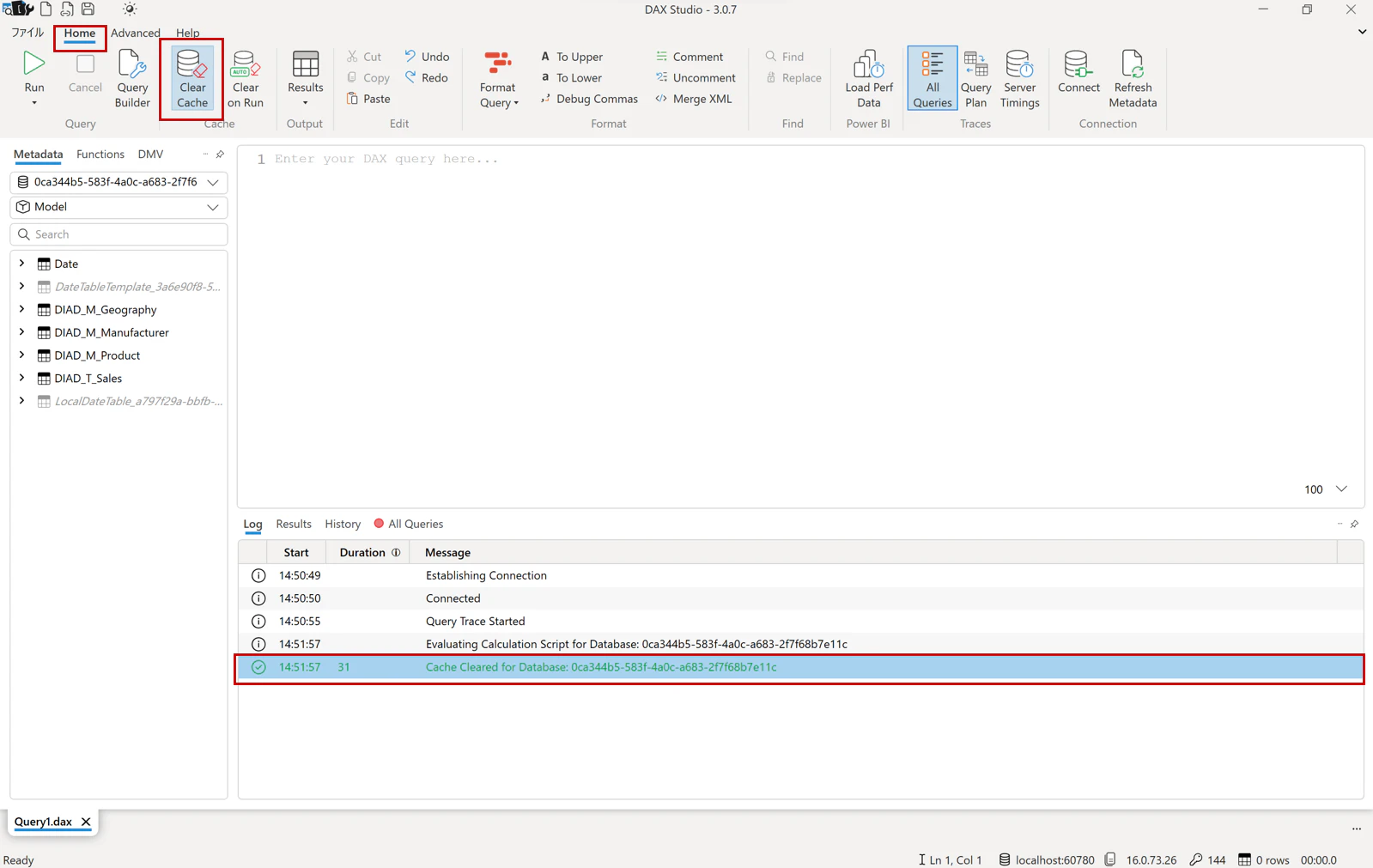Click the metadata Search field
The width and height of the screenshot is (1373, 868).
[x=118, y=234]
